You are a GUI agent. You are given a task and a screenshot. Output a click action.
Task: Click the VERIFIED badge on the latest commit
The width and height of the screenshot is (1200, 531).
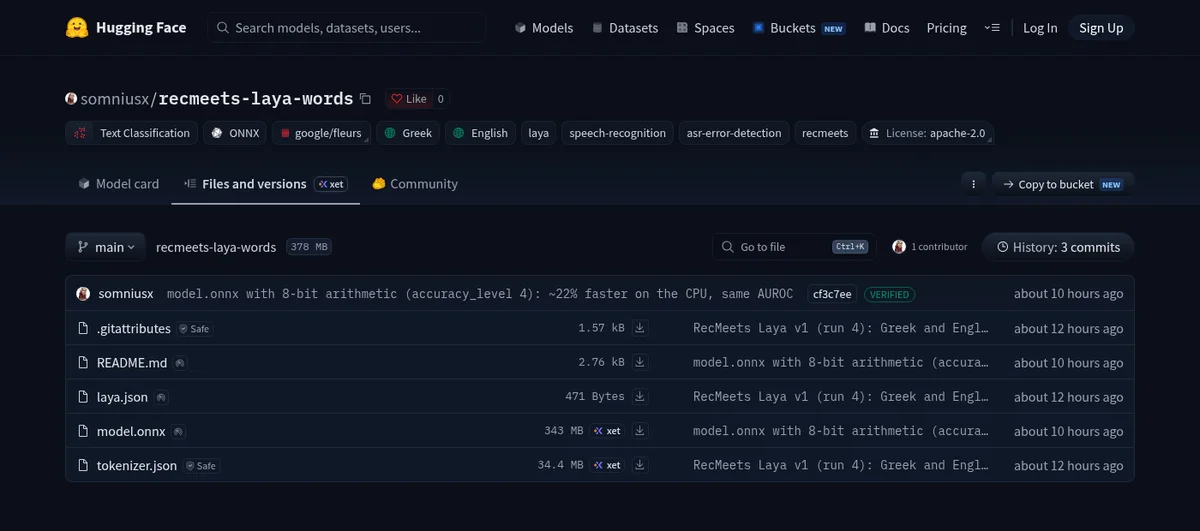[890, 294]
